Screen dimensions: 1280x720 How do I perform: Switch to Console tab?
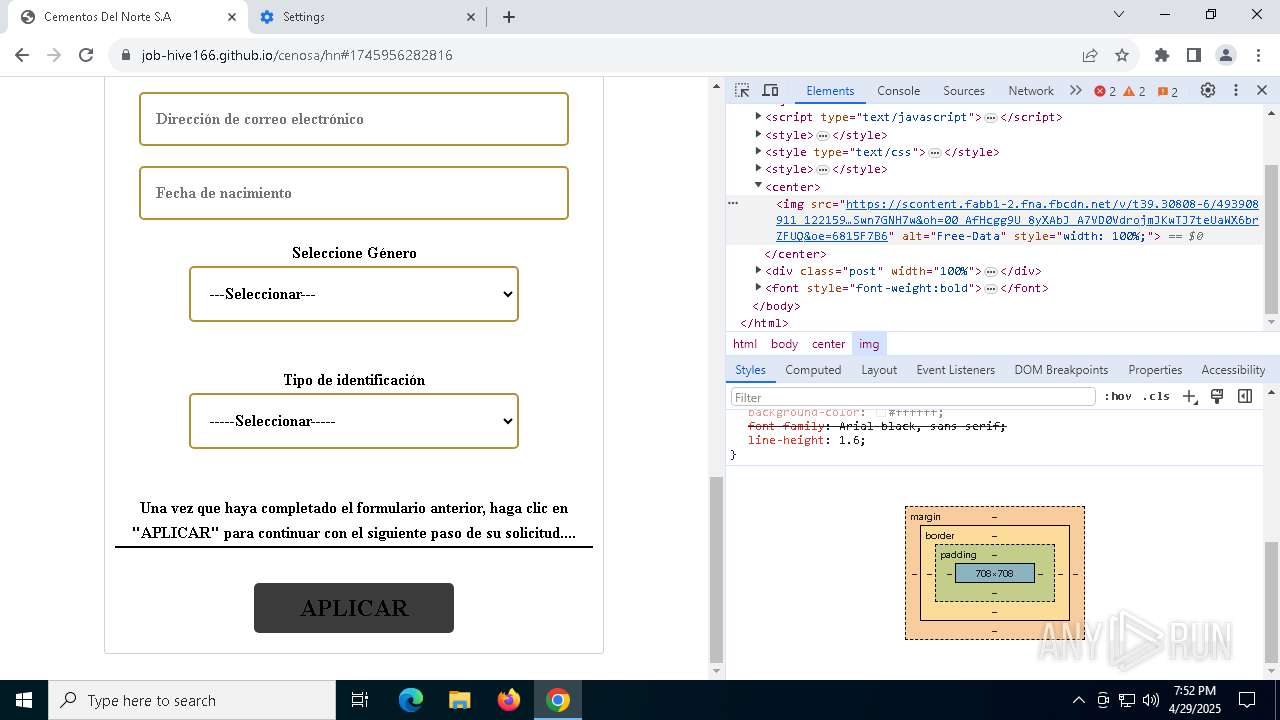coord(898,91)
